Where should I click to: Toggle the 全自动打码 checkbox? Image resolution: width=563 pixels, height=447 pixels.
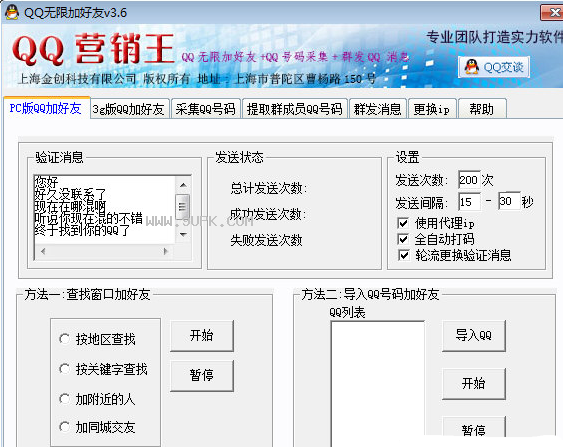(x=403, y=239)
